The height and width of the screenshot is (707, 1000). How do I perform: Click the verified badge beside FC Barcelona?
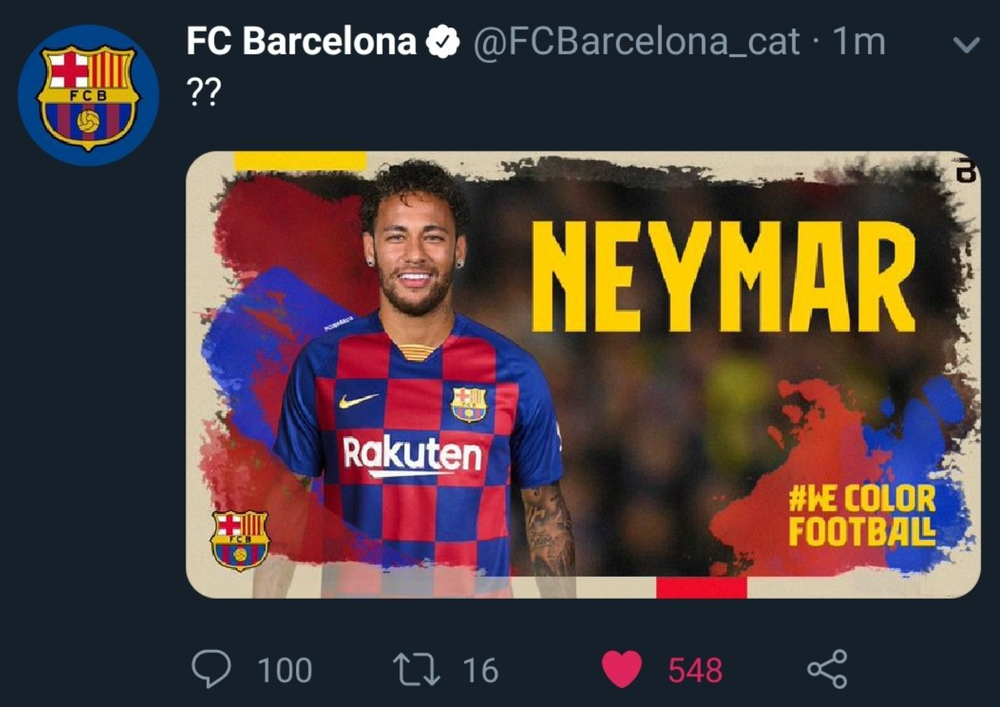[x=443, y=42]
